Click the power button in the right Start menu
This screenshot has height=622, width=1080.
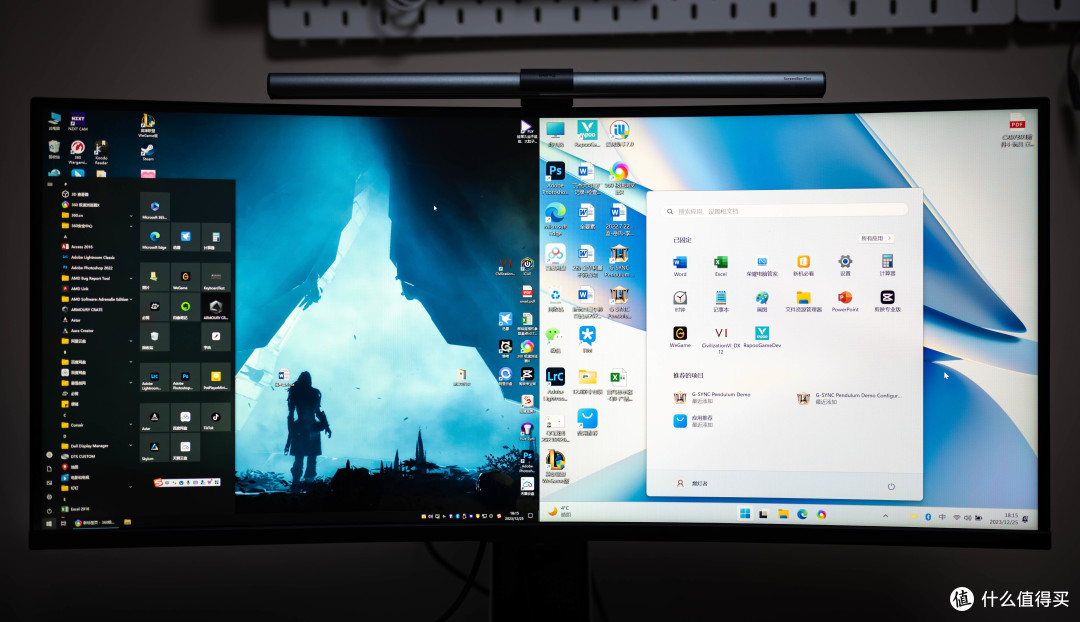tap(891, 486)
